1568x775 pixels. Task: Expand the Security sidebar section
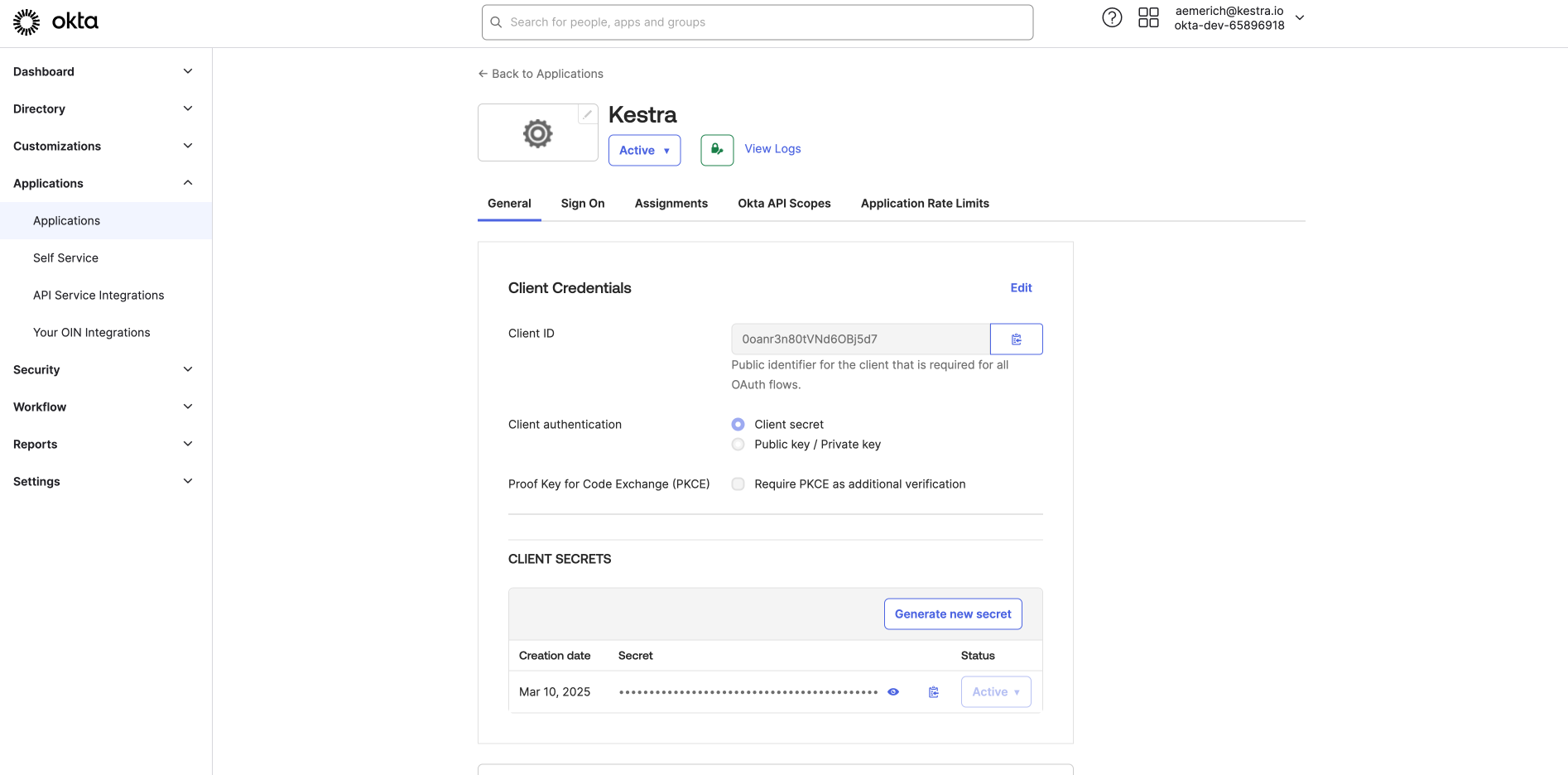tap(103, 370)
